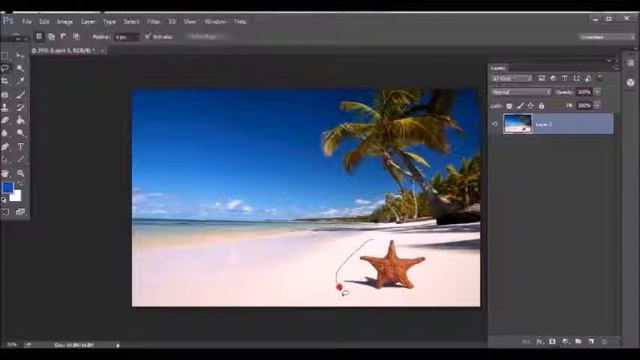Select the Quick Selection tool
Viewport: 640px width, 360px height.
pyautogui.click(x=20, y=68)
